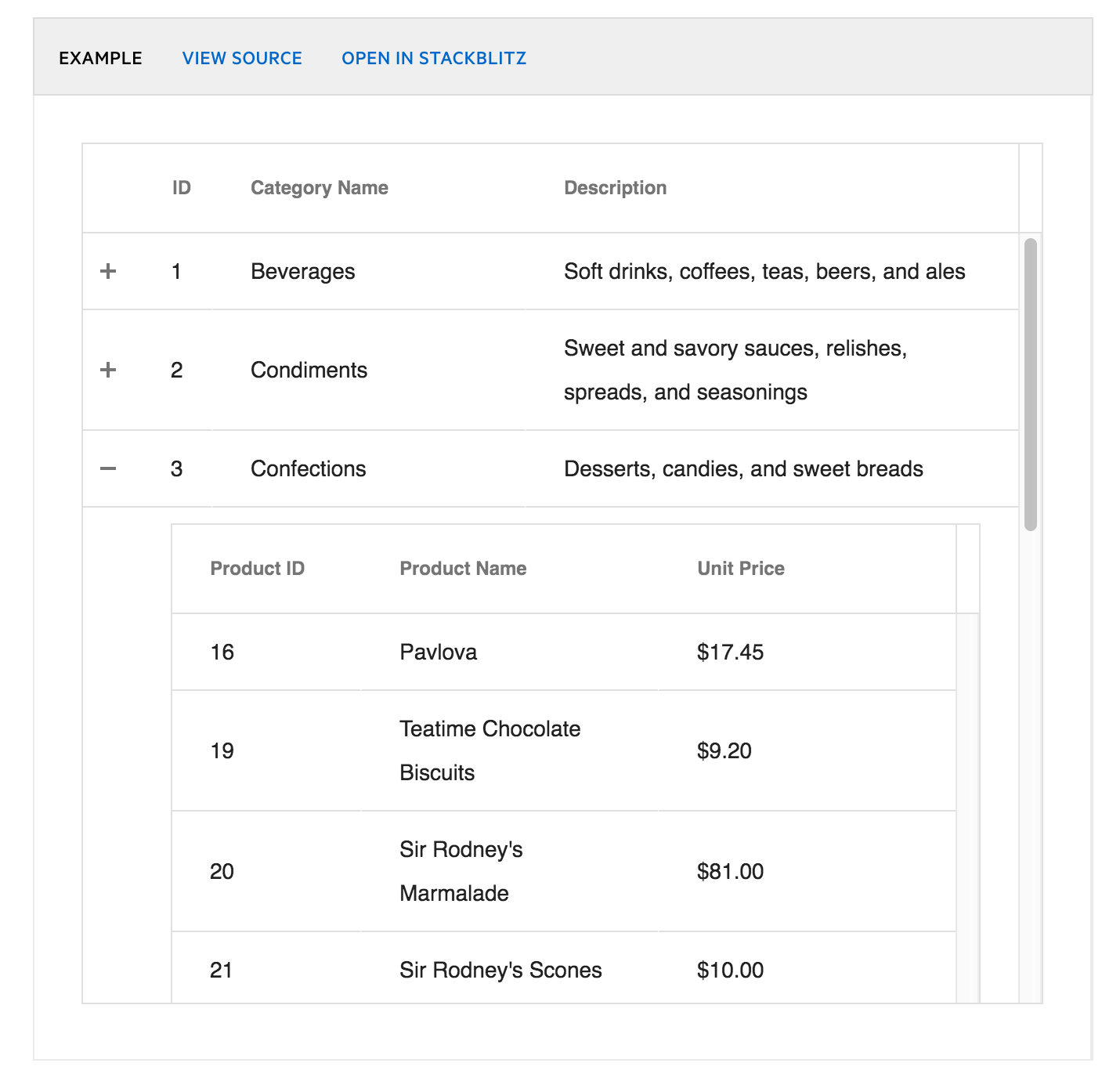Select the Pavlova product row
Screen dimensions: 1120x1081
(x=564, y=652)
